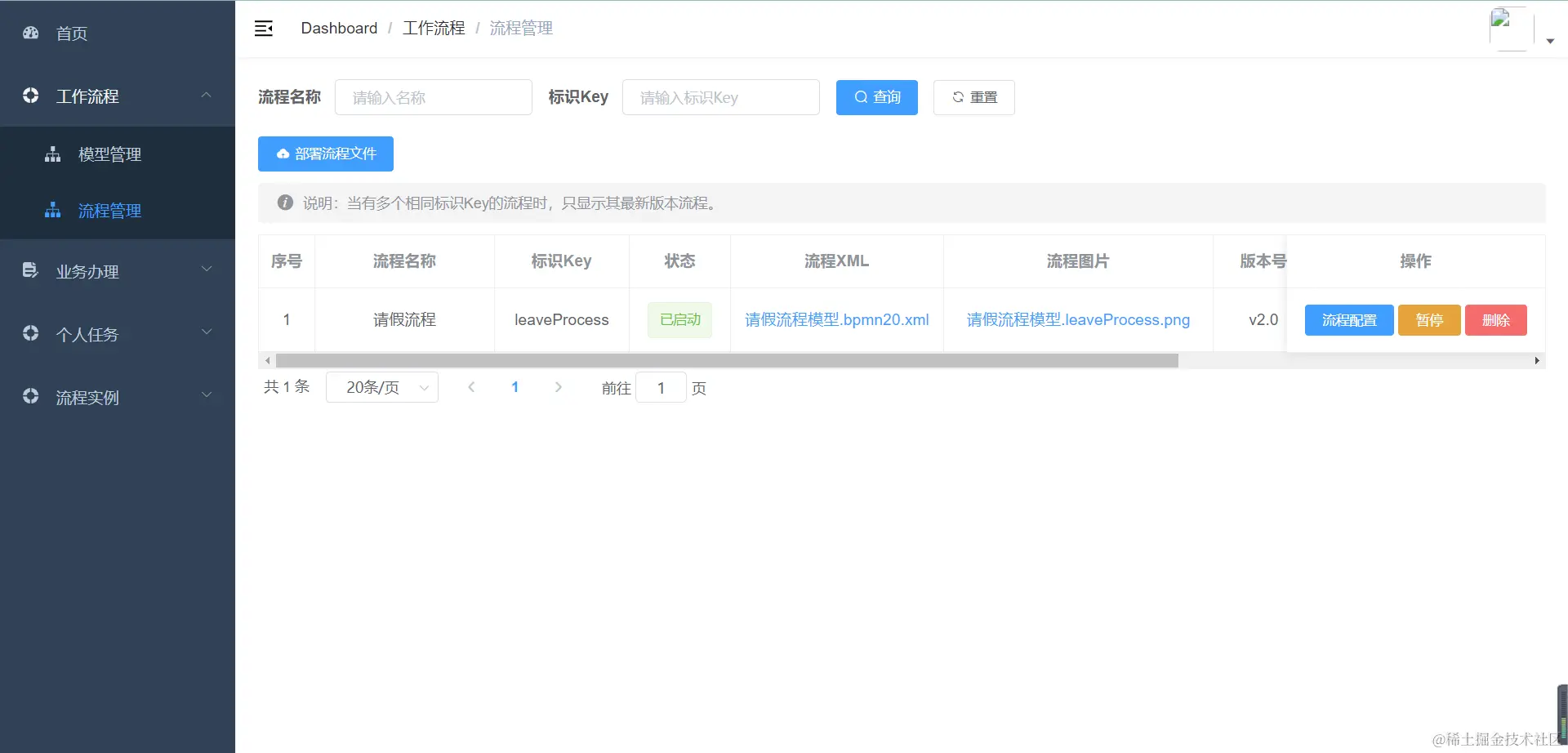
Task: Click 个人任务 sidebar menu label
Action: coord(87,335)
